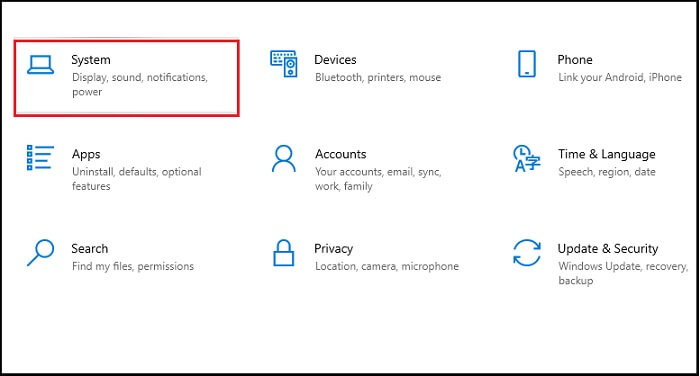Open the Privacy settings title
This screenshot has width=700, height=376.
(x=333, y=249)
